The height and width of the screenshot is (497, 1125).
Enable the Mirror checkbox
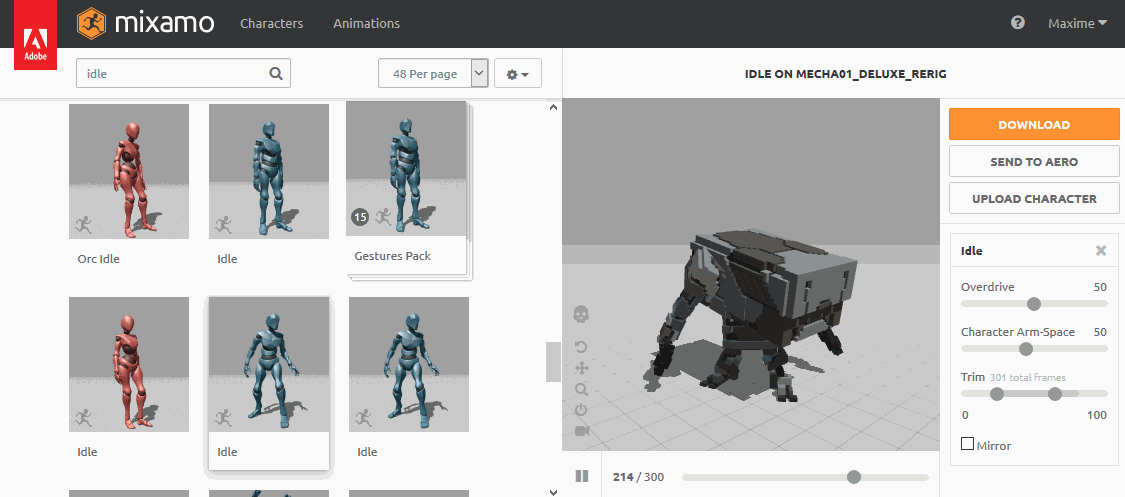[x=967, y=444]
